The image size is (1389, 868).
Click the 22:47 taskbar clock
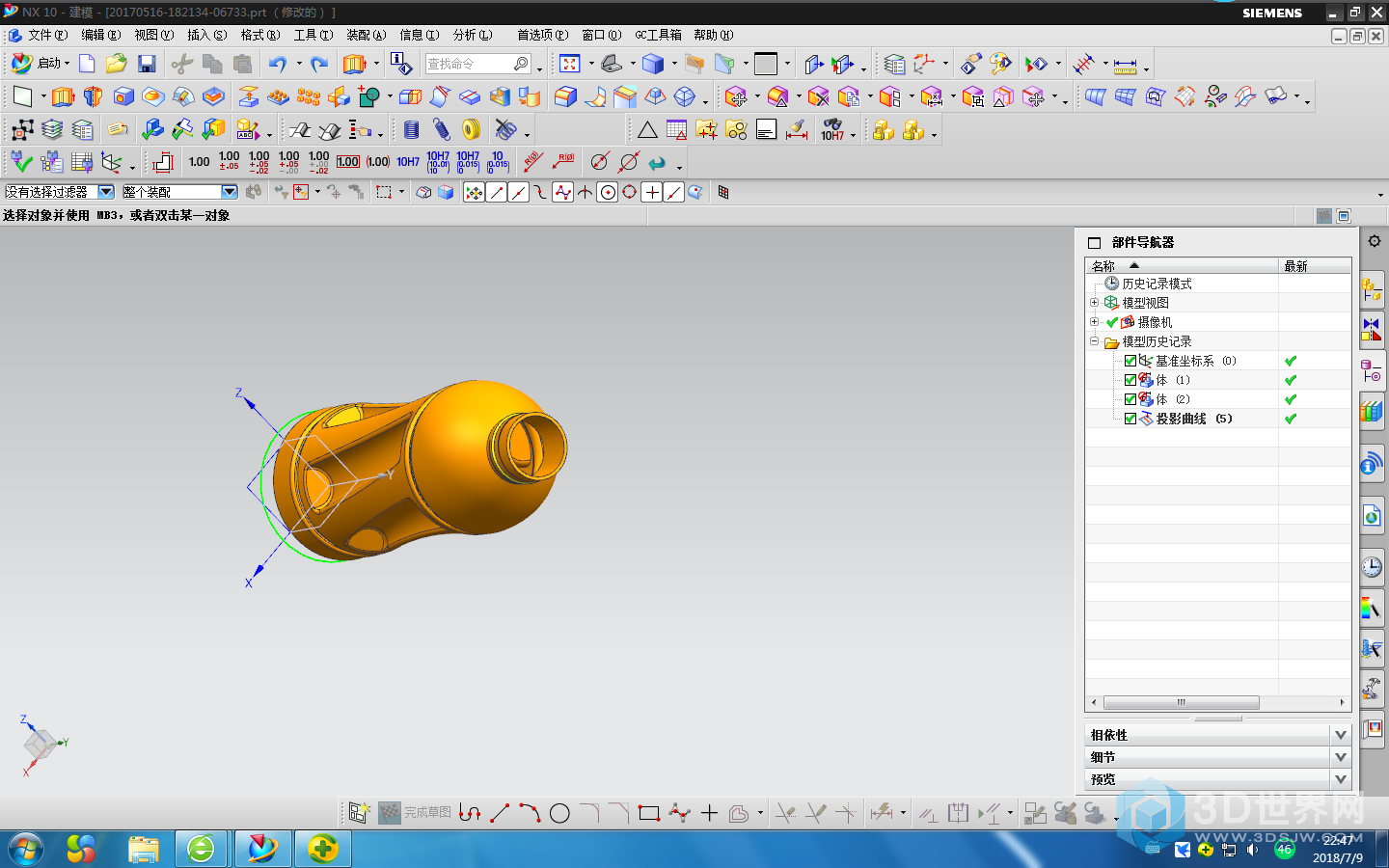[x=1338, y=841]
